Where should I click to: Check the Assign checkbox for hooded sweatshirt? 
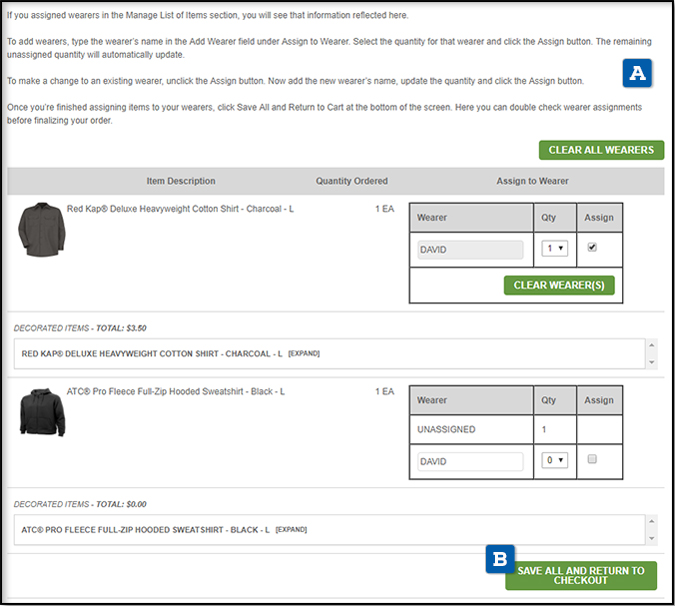[x=592, y=459]
